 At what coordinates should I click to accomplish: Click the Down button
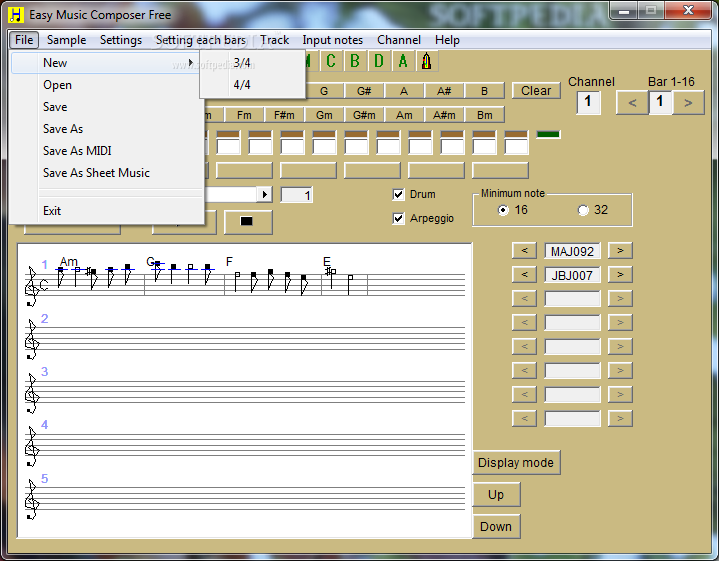tap(496, 527)
